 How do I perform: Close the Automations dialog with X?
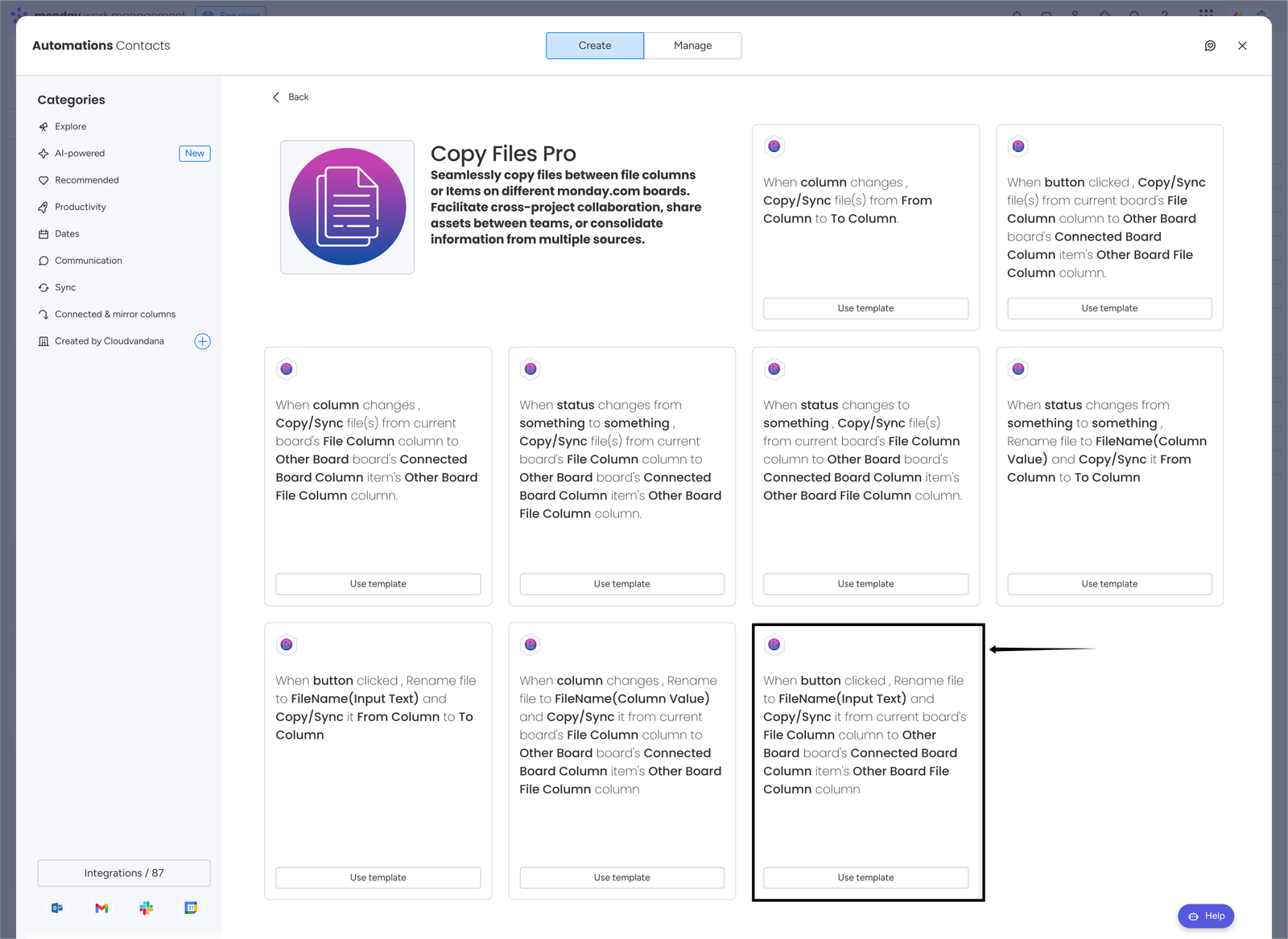pos(1242,46)
